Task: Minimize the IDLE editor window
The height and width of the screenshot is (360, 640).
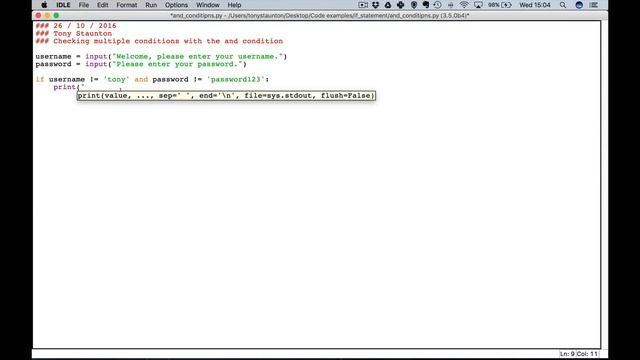Action: pos(47,16)
